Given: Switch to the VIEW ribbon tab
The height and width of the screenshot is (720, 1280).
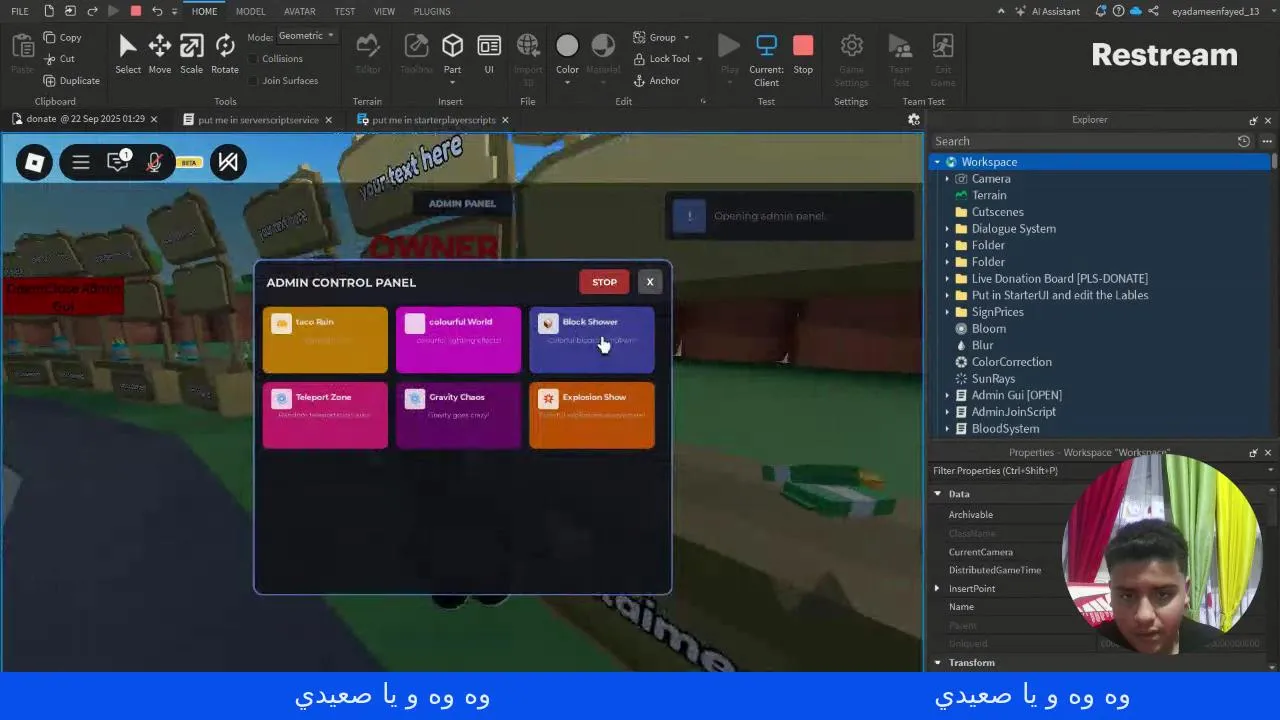Looking at the screenshot, I should [x=384, y=11].
